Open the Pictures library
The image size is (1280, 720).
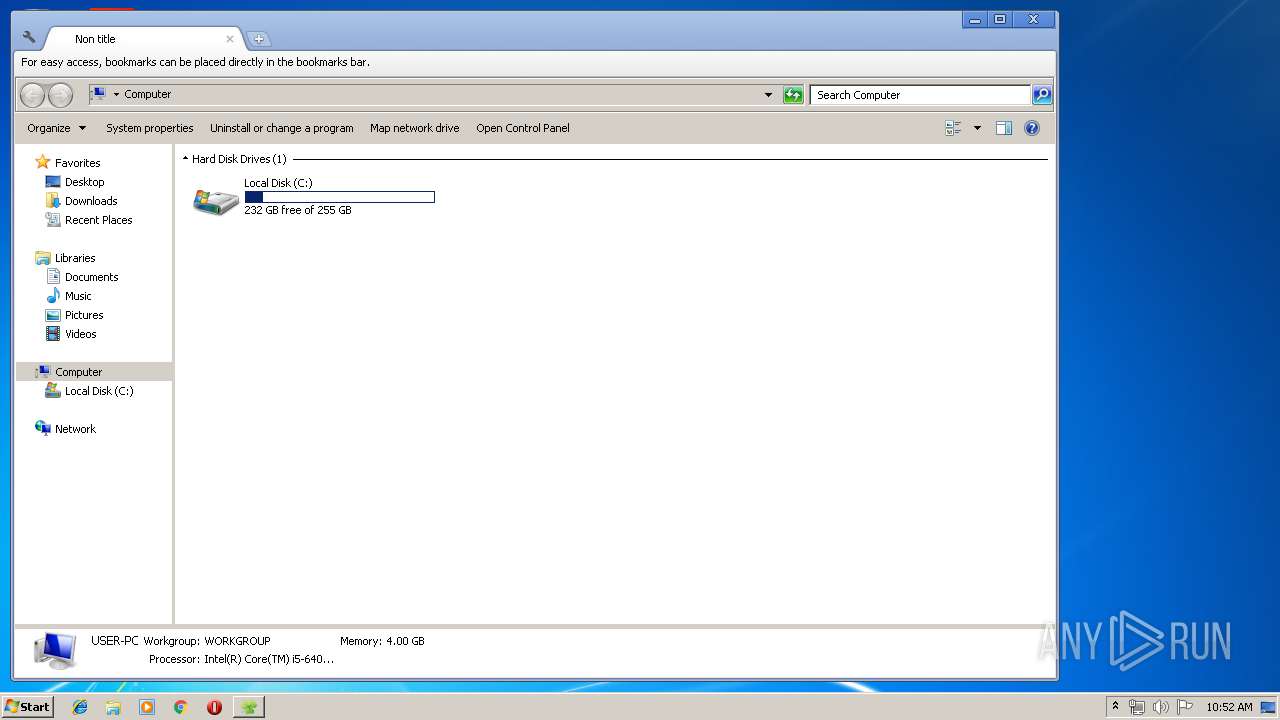point(84,315)
